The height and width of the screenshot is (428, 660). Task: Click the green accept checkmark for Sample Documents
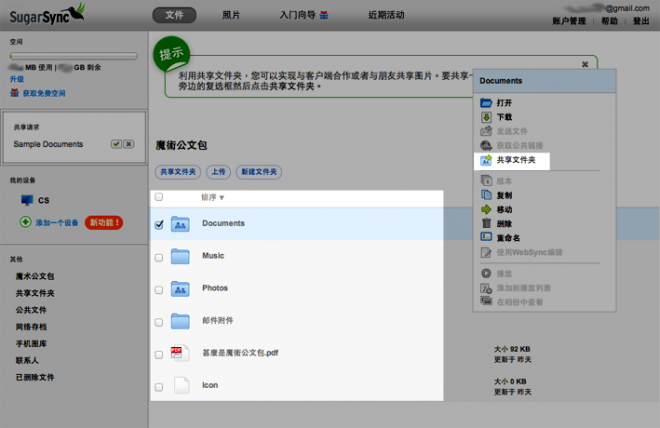[116, 144]
